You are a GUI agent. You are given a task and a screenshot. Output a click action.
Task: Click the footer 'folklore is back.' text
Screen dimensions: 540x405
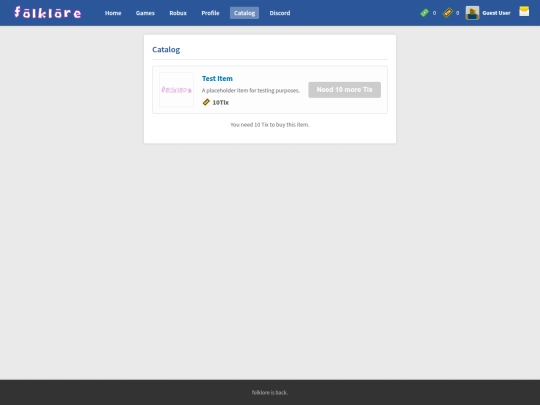[270, 393]
